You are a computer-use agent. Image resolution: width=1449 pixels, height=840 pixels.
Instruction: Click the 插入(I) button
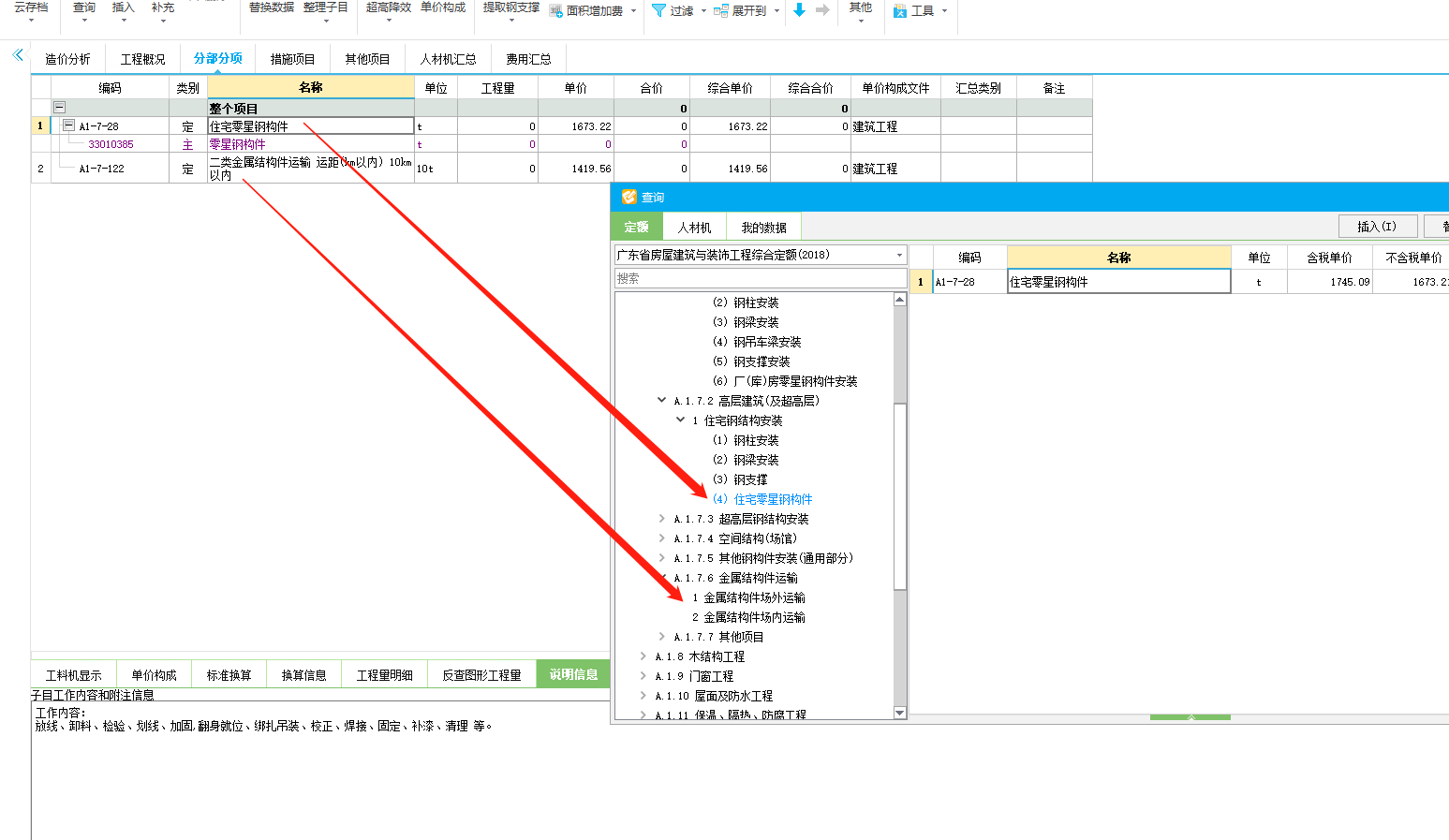click(x=1377, y=227)
